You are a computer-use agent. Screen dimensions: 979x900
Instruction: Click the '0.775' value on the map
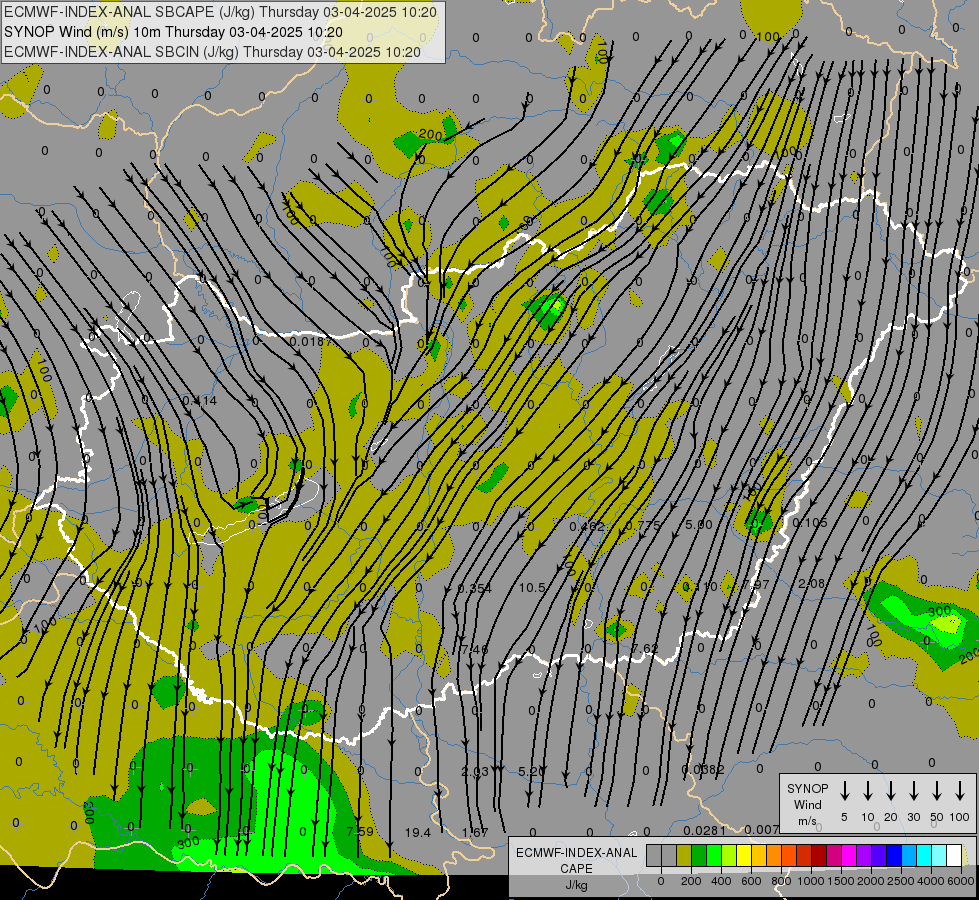tap(642, 526)
